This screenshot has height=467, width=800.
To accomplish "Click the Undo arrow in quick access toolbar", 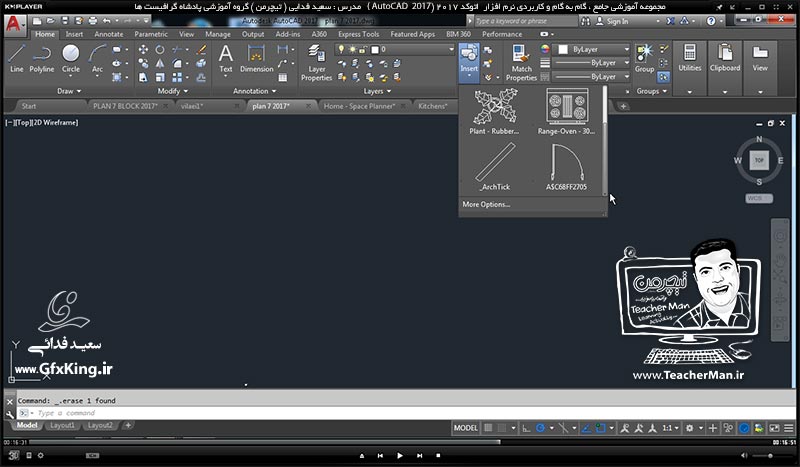I will coord(107,21).
